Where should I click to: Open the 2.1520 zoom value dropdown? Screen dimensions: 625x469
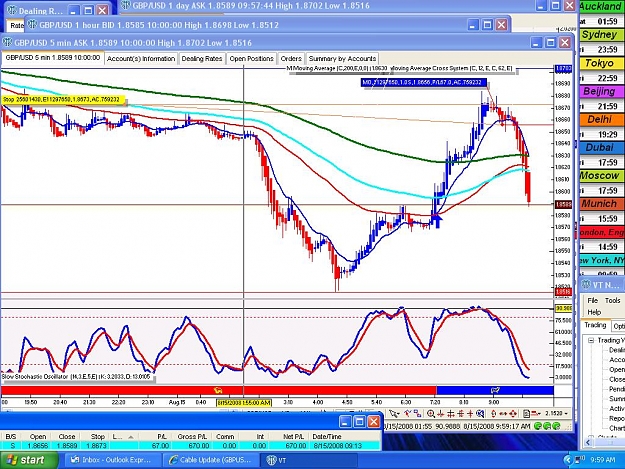click(566, 414)
